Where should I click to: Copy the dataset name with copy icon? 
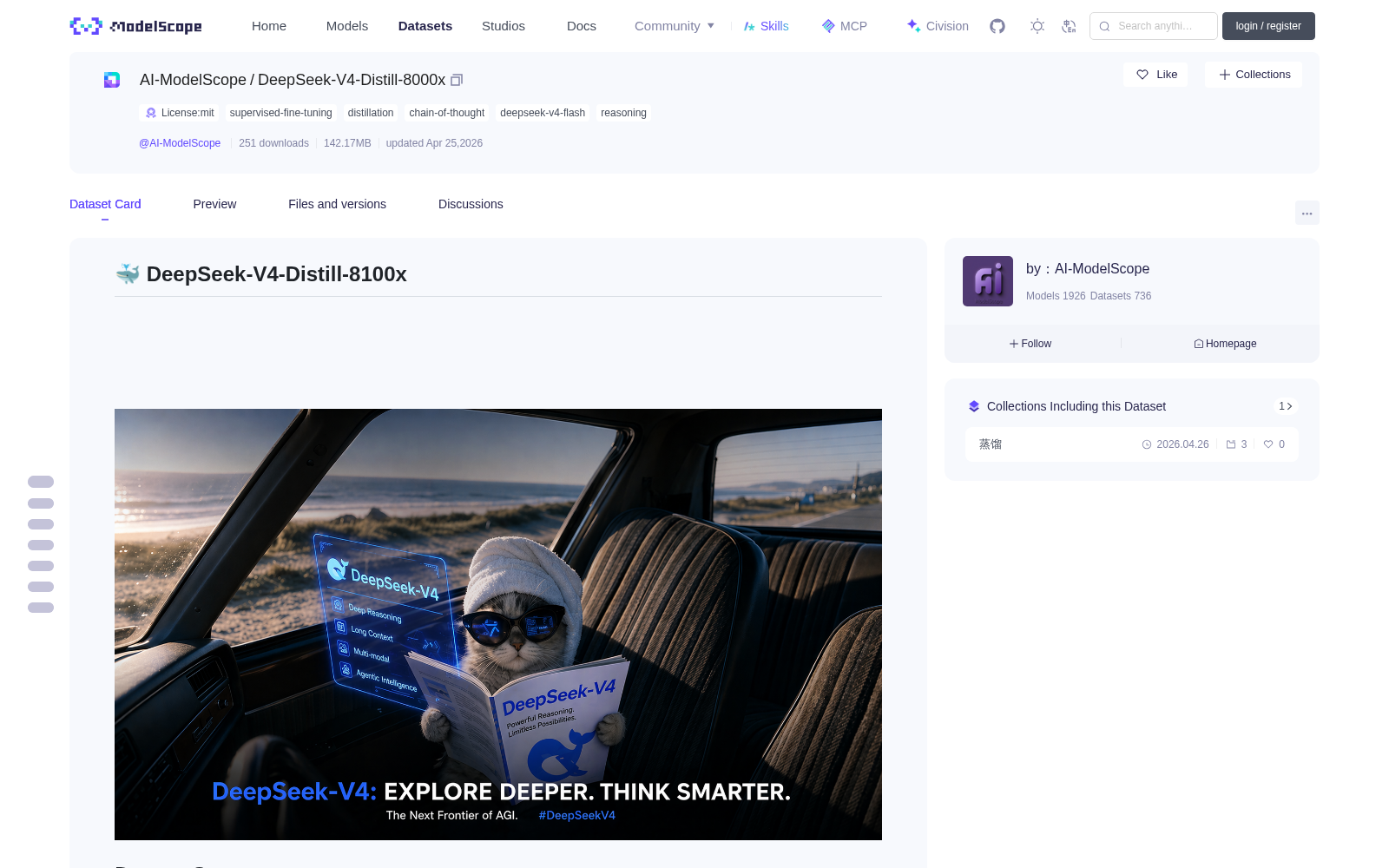coord(457,80)
